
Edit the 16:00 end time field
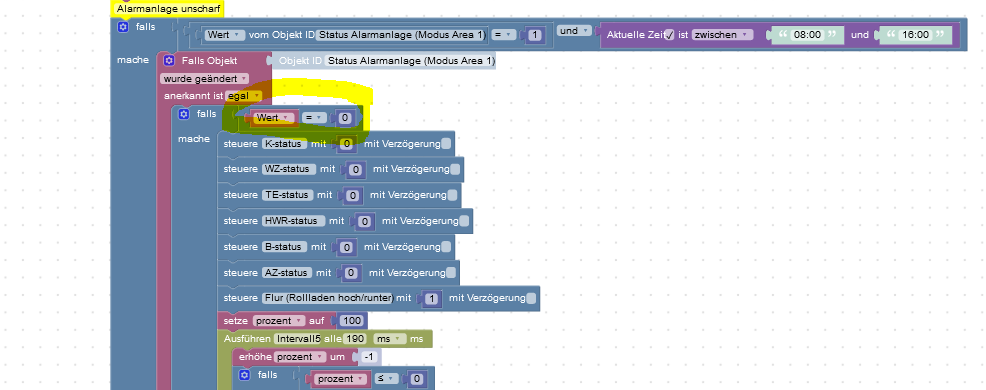point(916,35)
